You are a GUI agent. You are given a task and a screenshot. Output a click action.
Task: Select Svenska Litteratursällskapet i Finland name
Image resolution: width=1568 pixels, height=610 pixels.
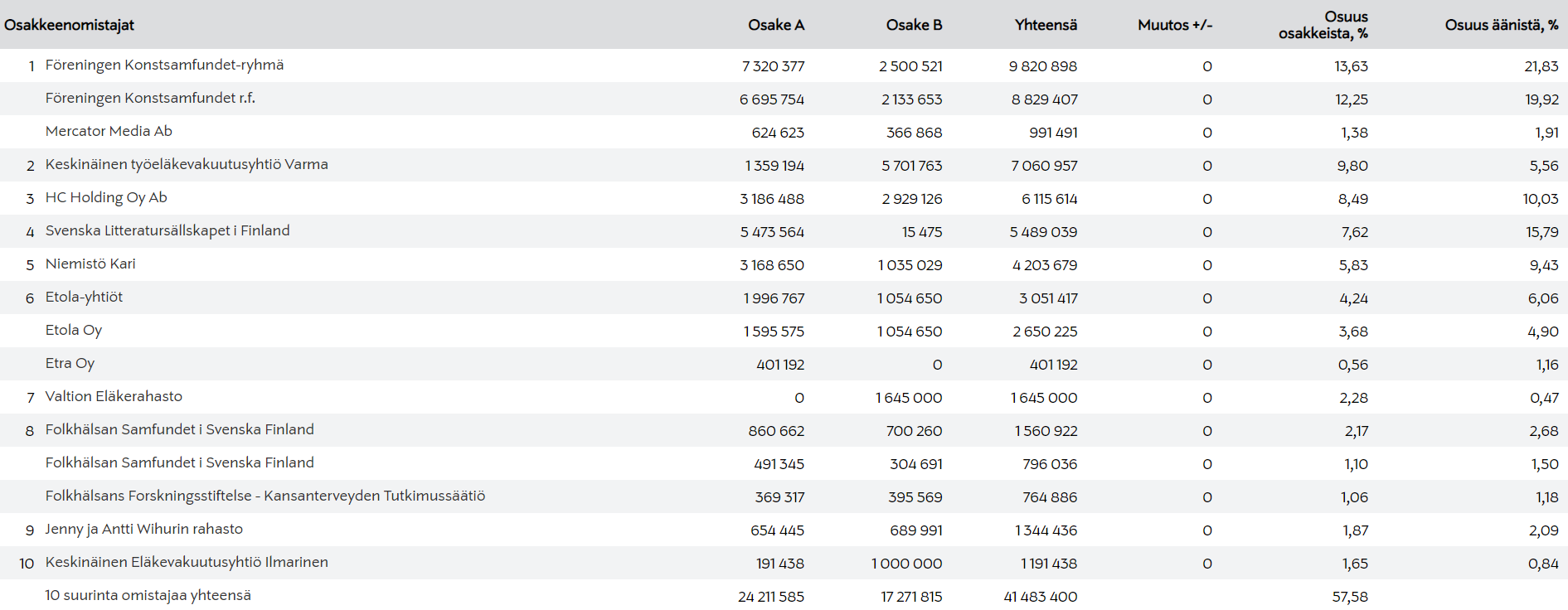click(167, 230)
